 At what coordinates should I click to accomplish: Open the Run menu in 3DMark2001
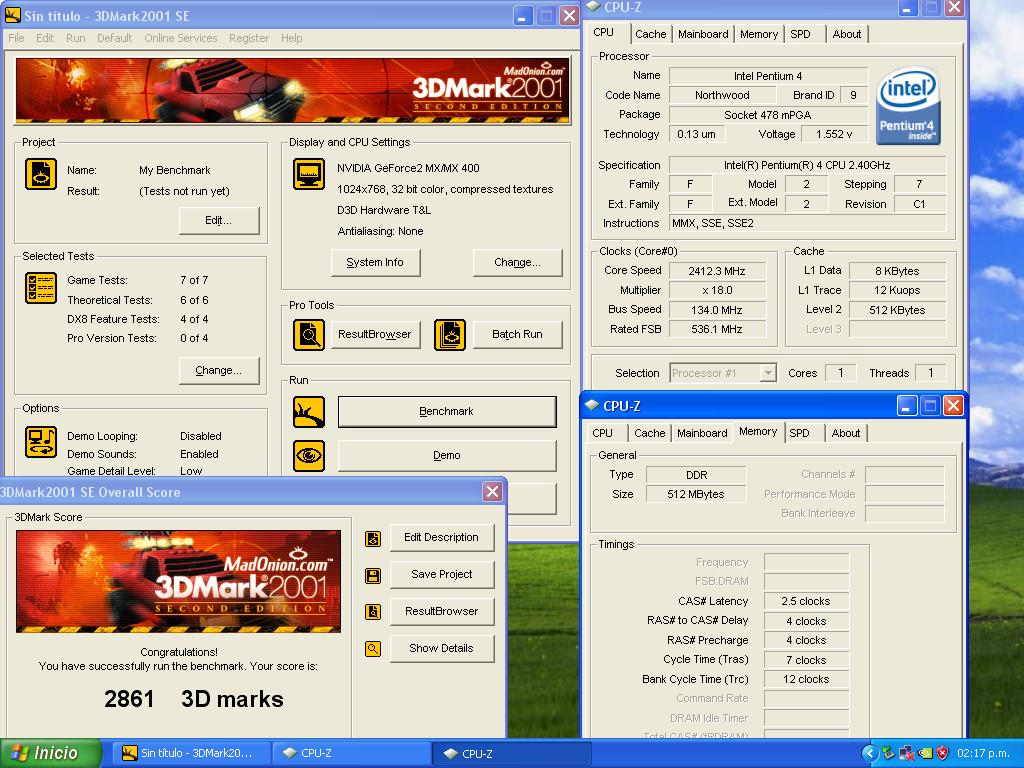point(76,38)
